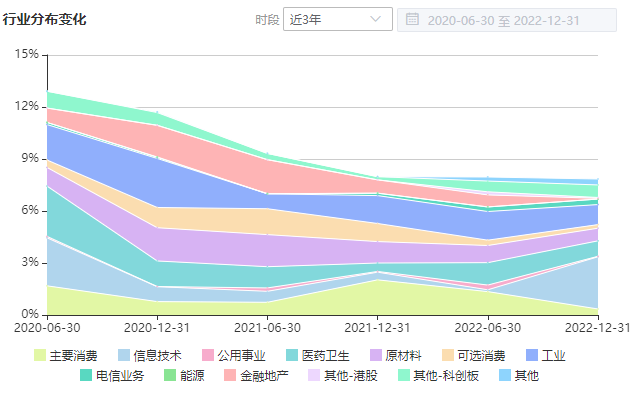Toggle 可选消费 legend item
The image size is (639, 399).
(474, 355)
